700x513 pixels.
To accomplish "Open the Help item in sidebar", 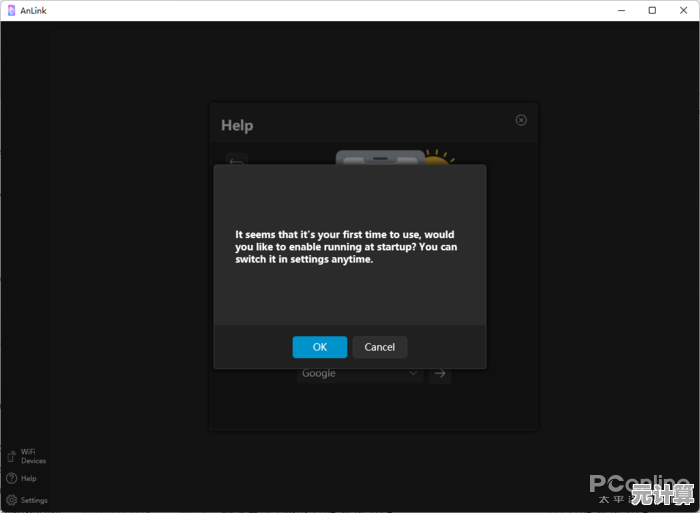I will [x=21, y=478].
